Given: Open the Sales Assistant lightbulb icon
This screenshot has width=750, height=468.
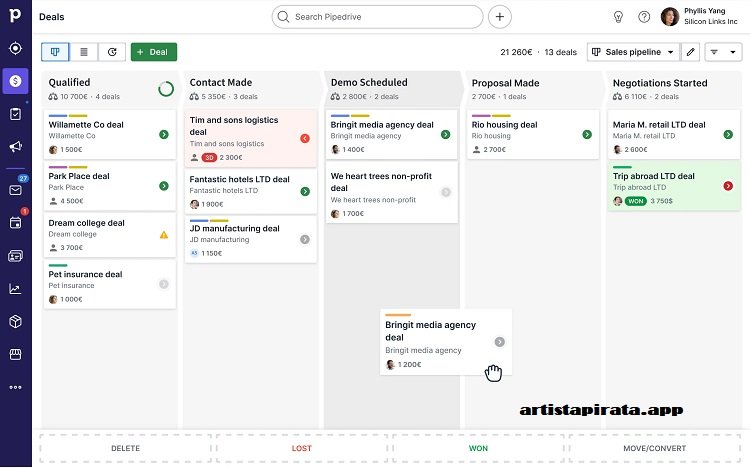Looking at the screenshot, I should (618, 17).
